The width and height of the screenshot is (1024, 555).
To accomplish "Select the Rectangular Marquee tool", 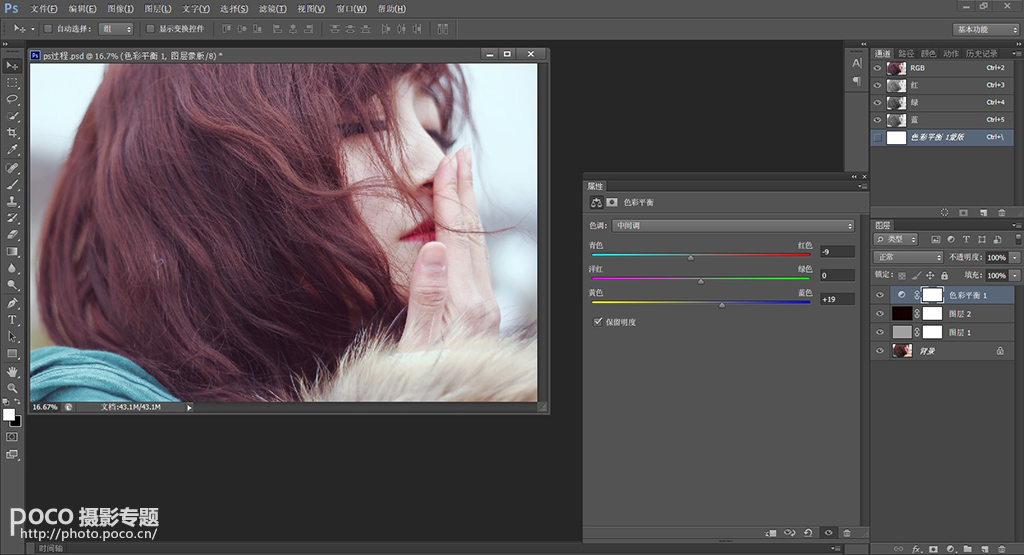I will click(x=12, y=83).
